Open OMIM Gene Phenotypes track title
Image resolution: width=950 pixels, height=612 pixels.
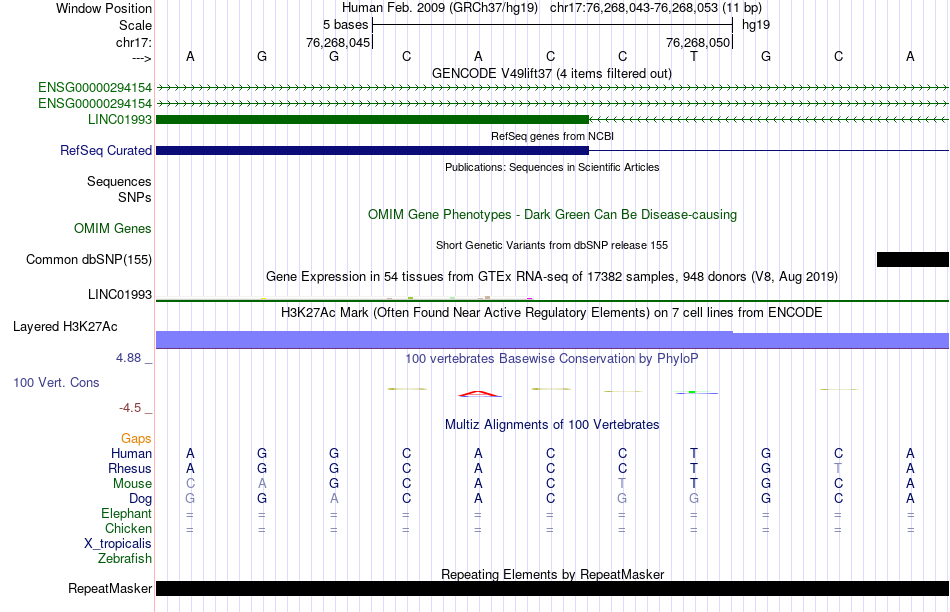(552, 215)
